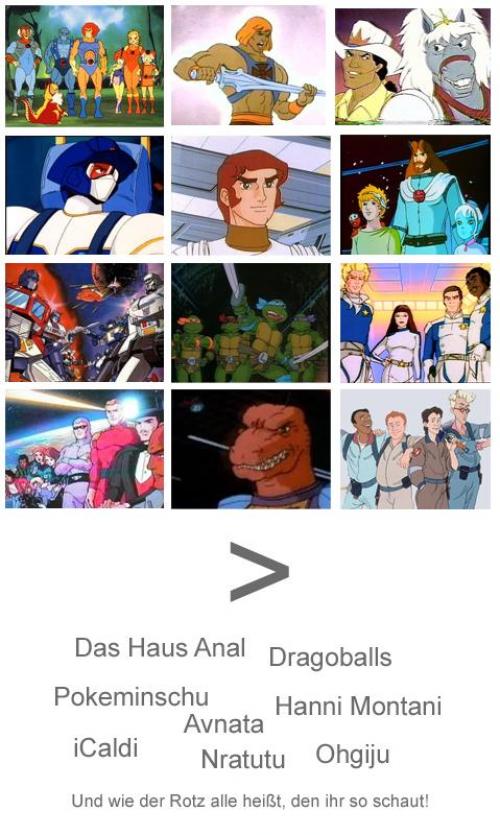Viewport: 500px width, 835px height.
Task: Open the four space rangers team picture
Action: click(415, 323)
